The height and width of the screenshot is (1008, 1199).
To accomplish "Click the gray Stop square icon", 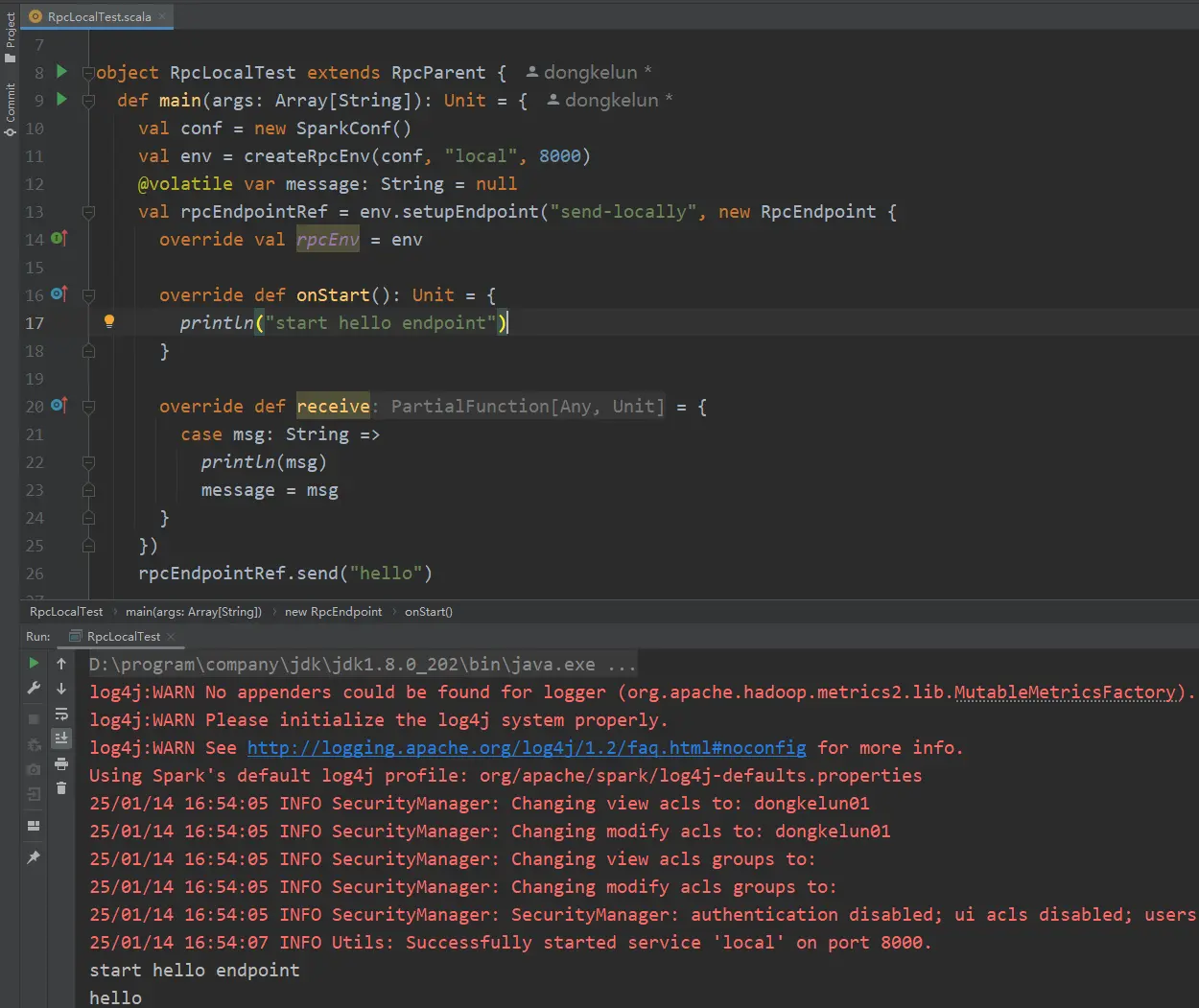I will click(x=34, y=718).
